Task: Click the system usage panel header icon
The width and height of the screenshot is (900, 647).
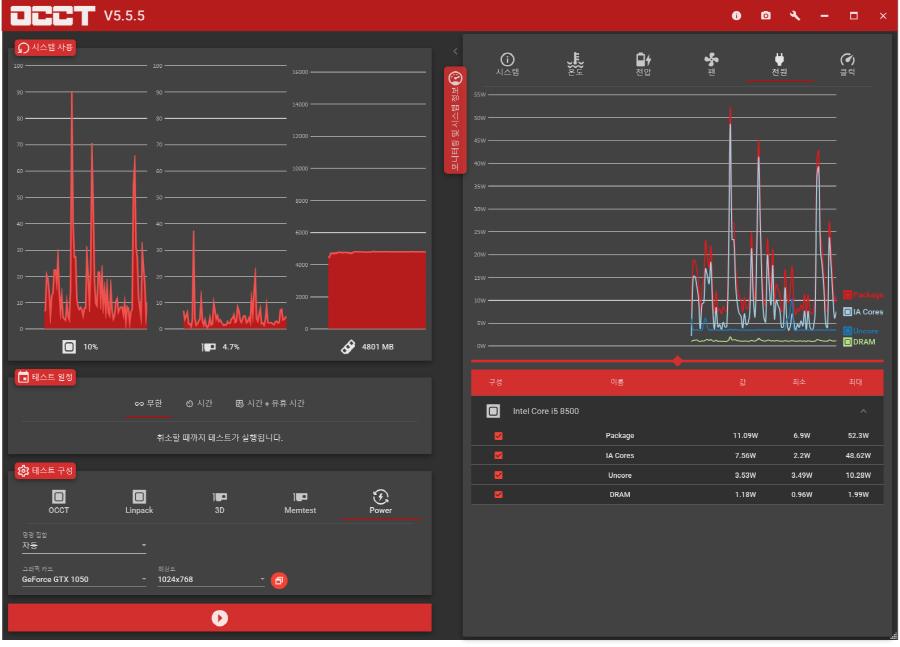Action: (24, 48)
